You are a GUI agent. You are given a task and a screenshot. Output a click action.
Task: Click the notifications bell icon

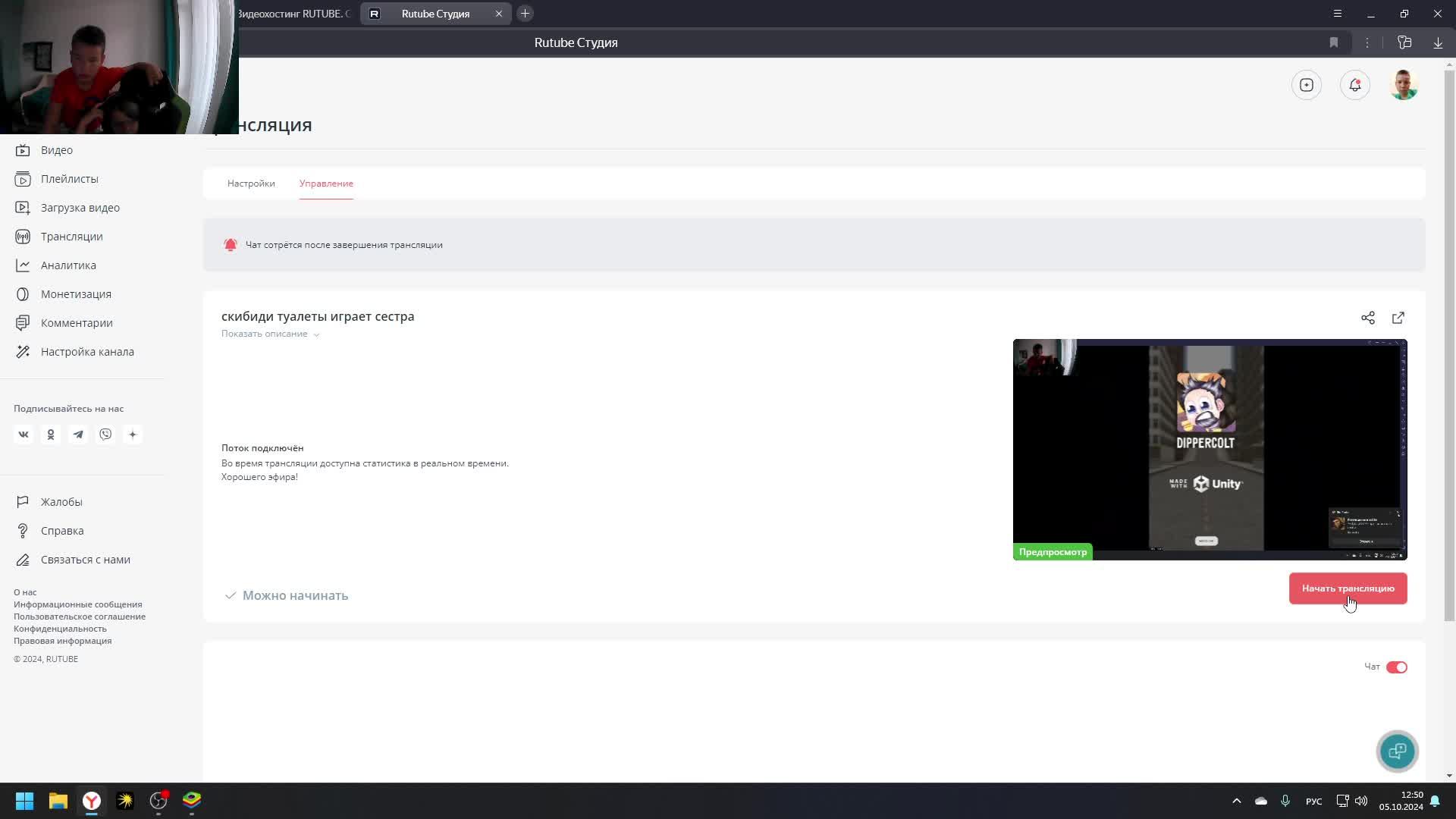coord(1354,85)
